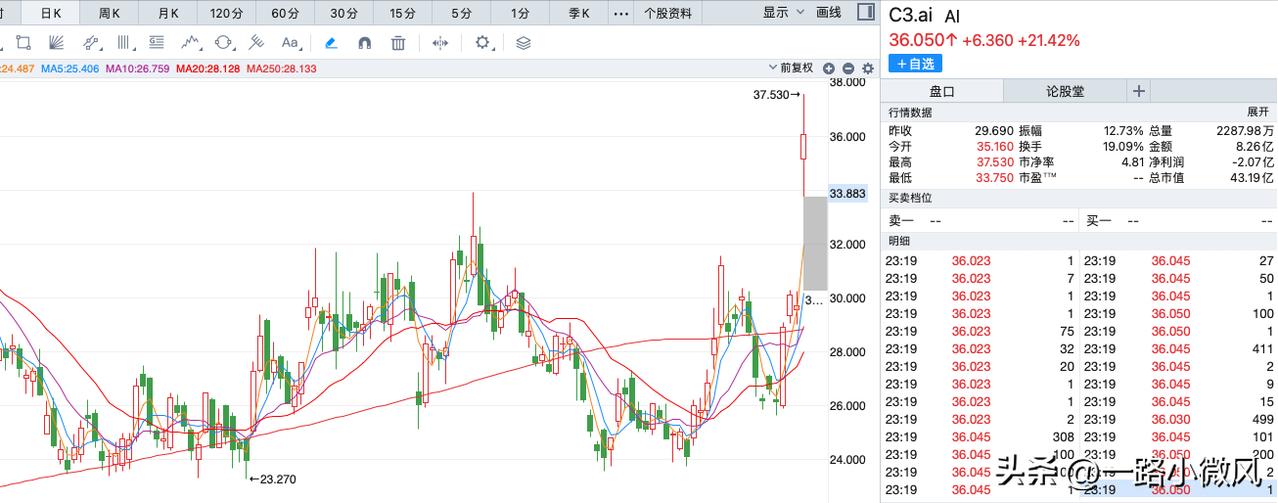Viewport: 1278px width, 503px height.
Task: Add stock with +自选 button
Action: tap(915, 63)
